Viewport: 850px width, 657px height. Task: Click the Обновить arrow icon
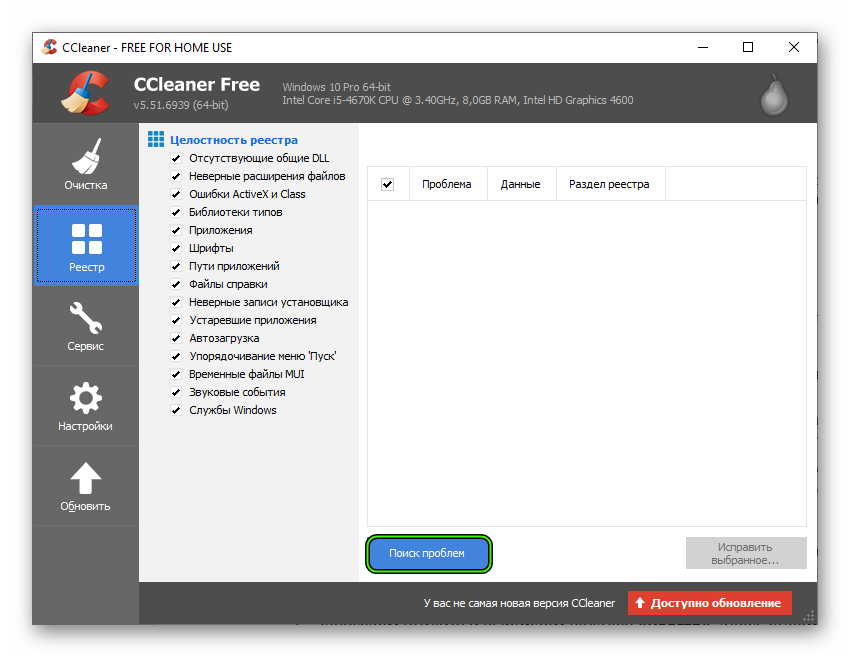pyautogui.click(x=85, y=486)
